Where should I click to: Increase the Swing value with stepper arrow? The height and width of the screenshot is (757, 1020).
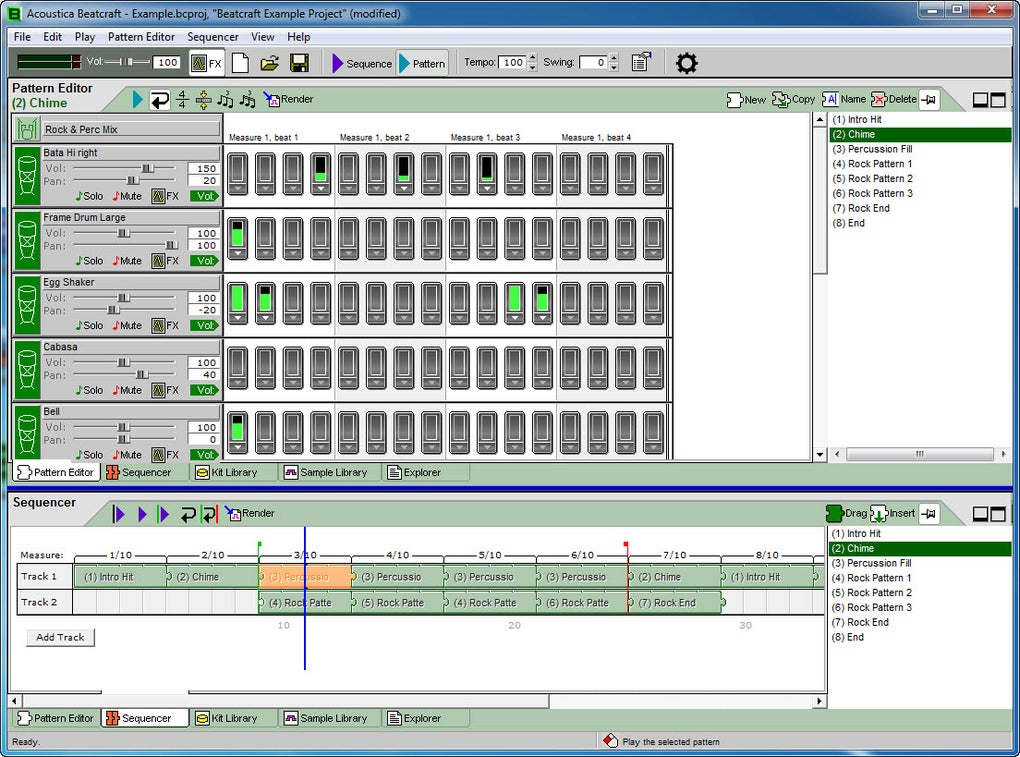[x=614, y=58]
